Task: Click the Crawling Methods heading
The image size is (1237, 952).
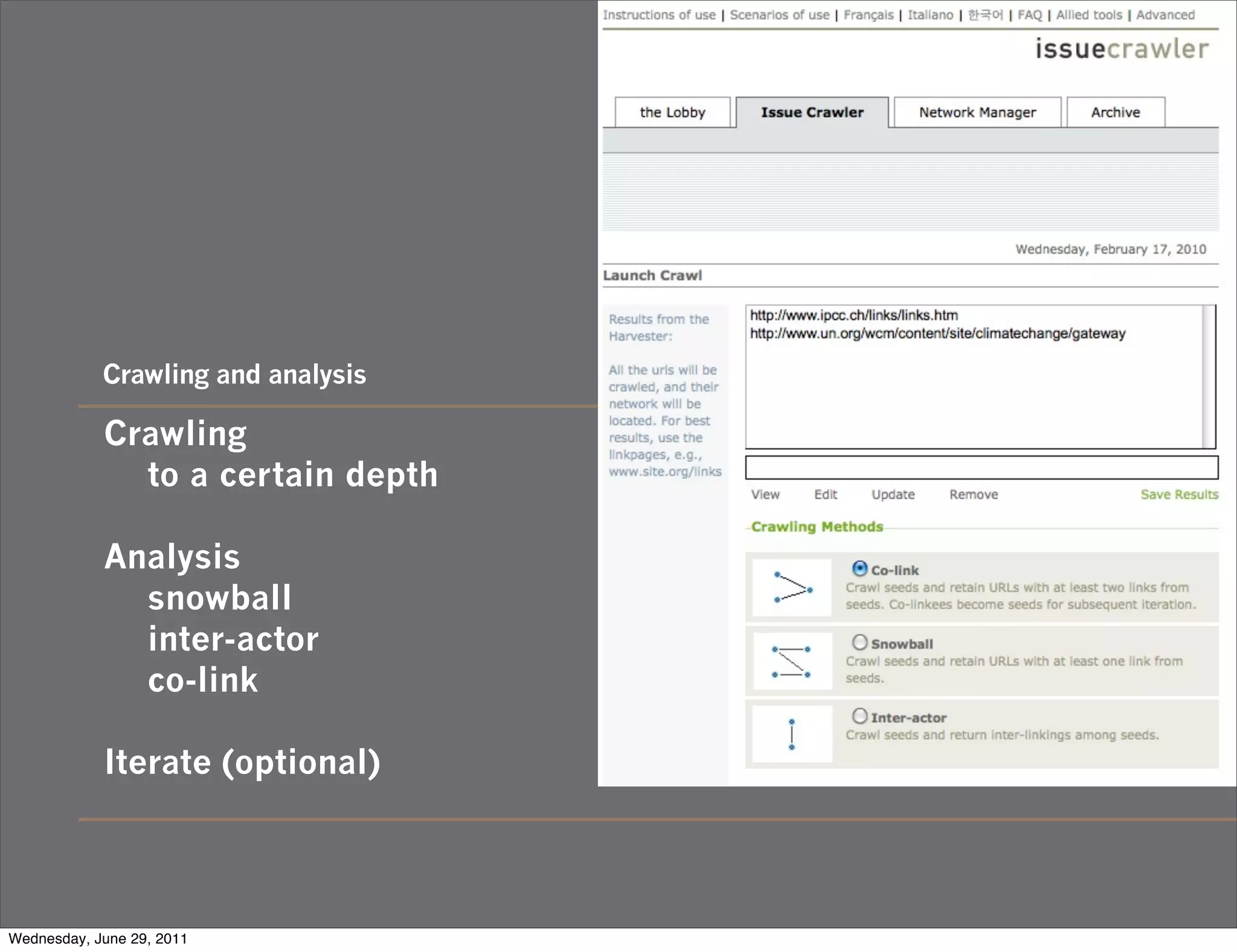Action: [817, 527]
